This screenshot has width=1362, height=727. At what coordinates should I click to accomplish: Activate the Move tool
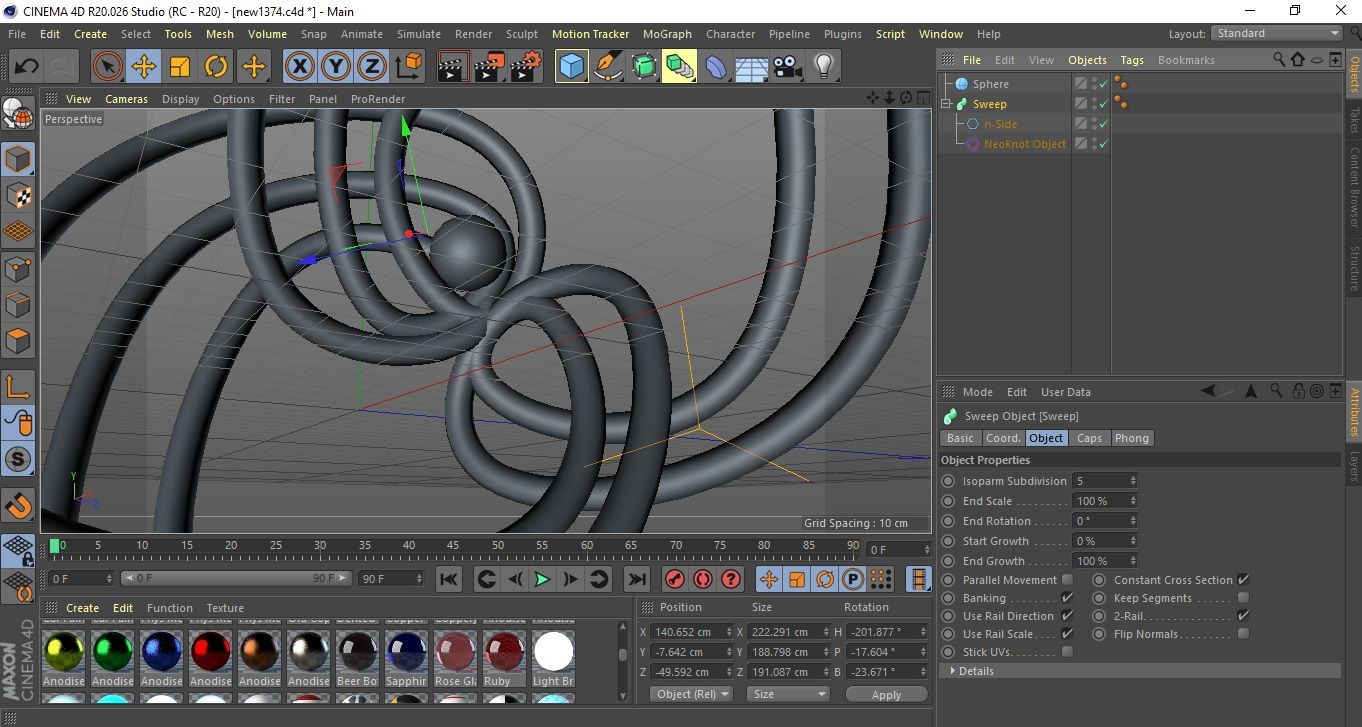pos(144,67)
